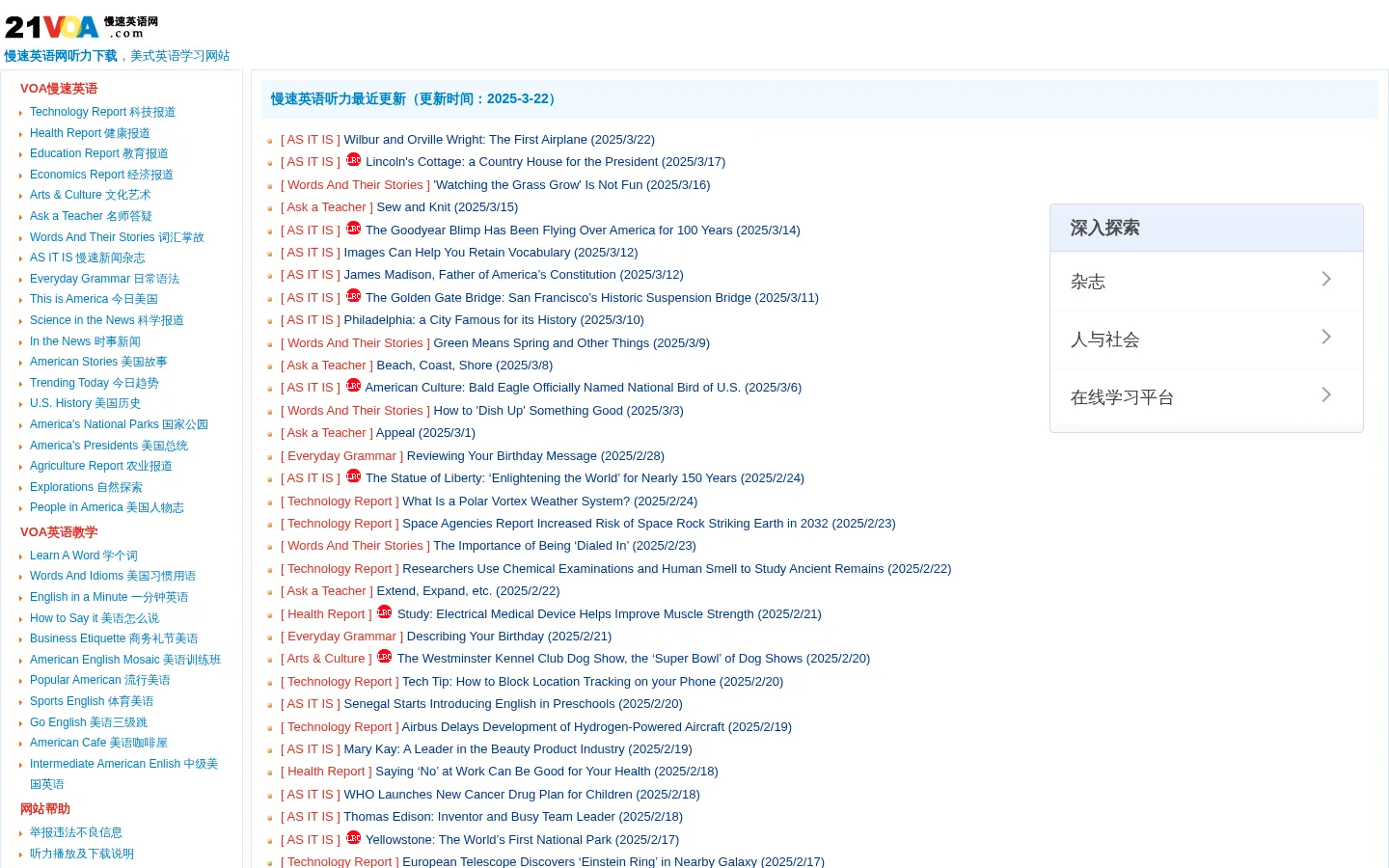Open AS IT IS 慢速新闻杂志 sidebar link

(x=88, y=258)
